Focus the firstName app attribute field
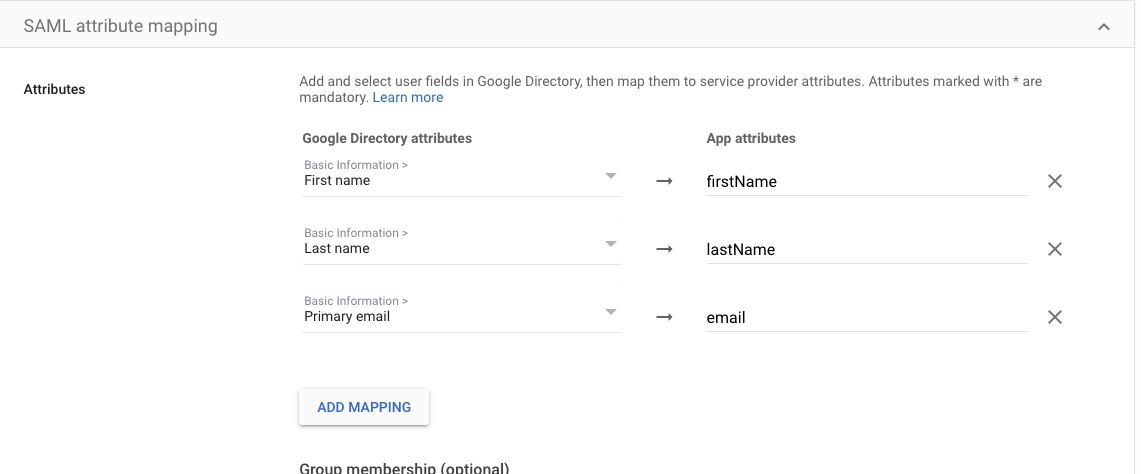The height and width of the screenshot is (474, 1141). click(865, 181)
